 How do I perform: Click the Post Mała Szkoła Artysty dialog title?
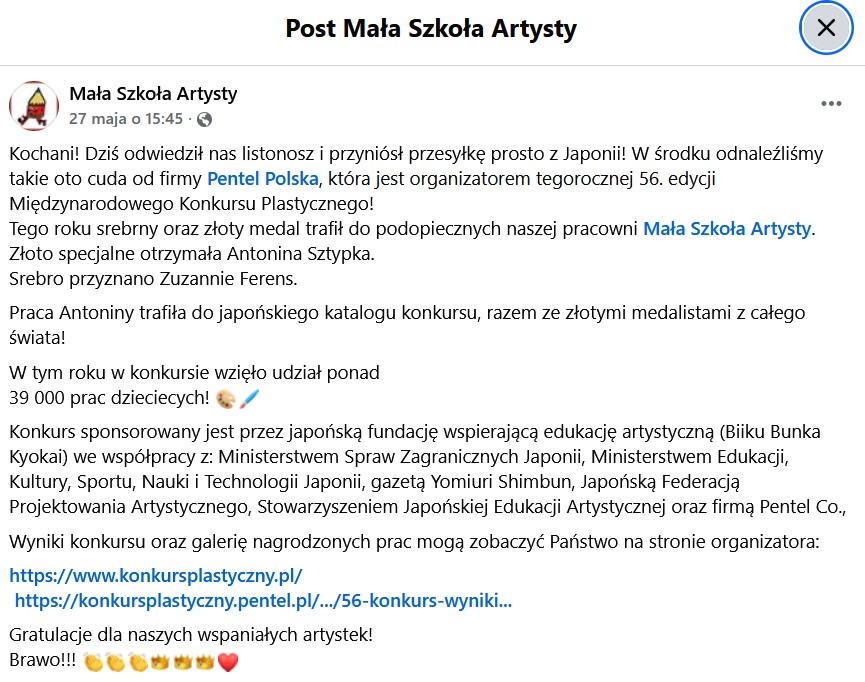[x=431, y=29]
